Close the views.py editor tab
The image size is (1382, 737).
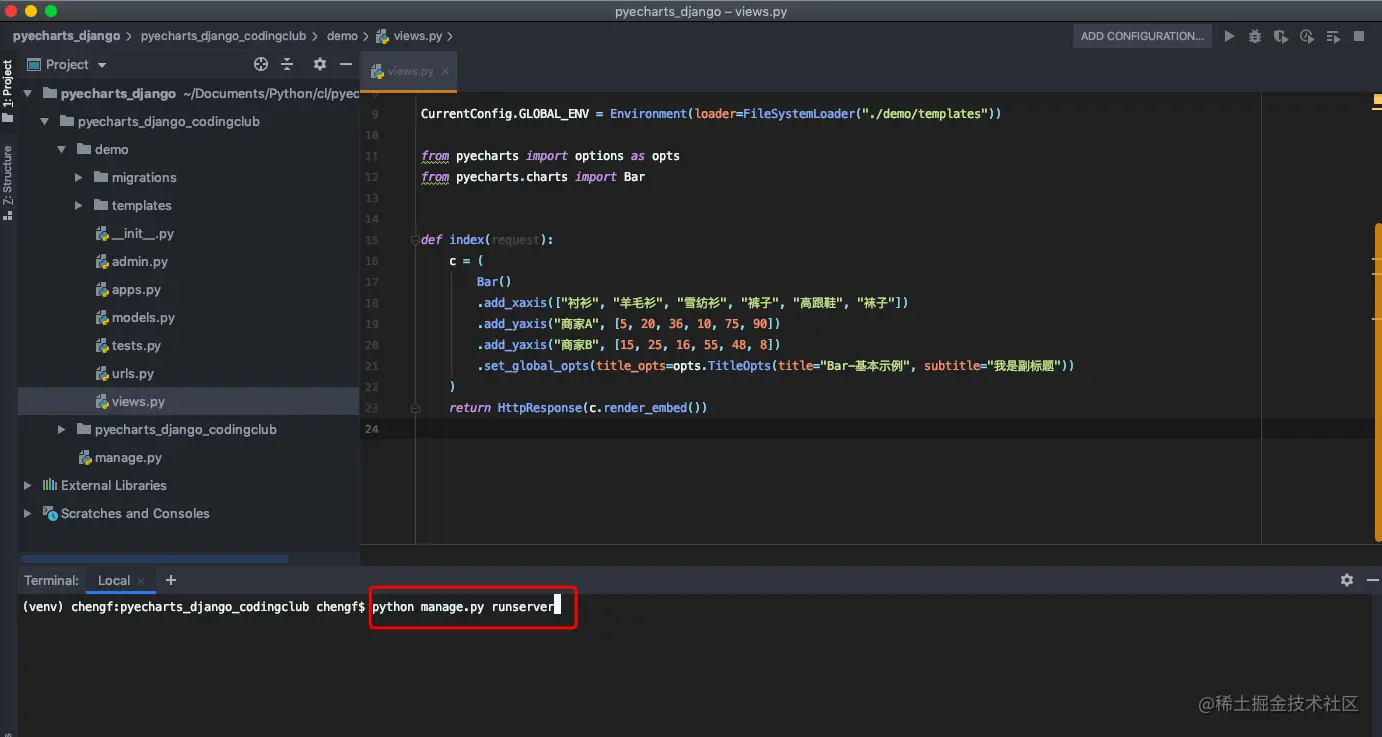445,72
